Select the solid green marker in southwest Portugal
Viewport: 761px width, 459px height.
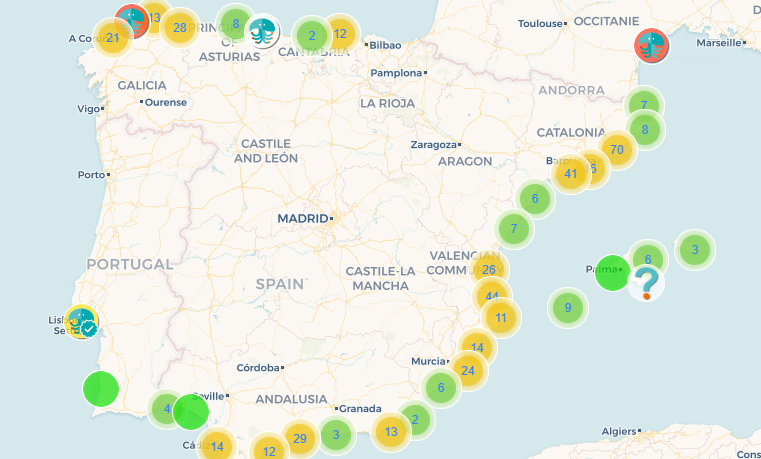click(100, 388)
